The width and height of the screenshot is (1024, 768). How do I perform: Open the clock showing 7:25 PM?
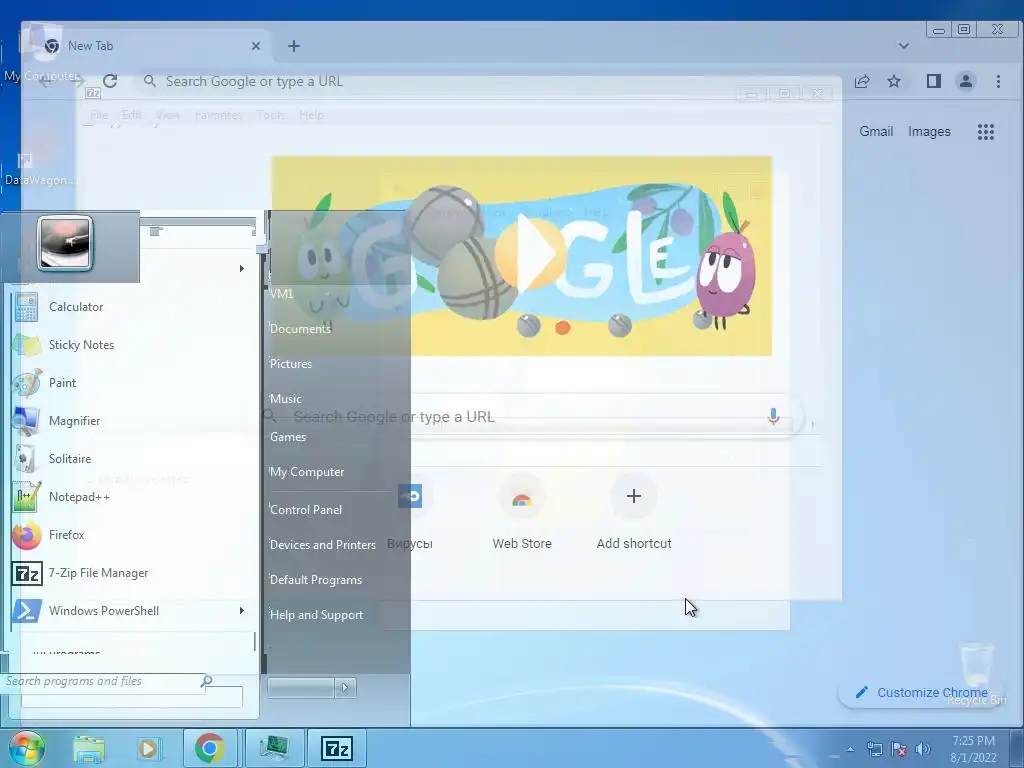pyautogui.click(x=973, y=749)
